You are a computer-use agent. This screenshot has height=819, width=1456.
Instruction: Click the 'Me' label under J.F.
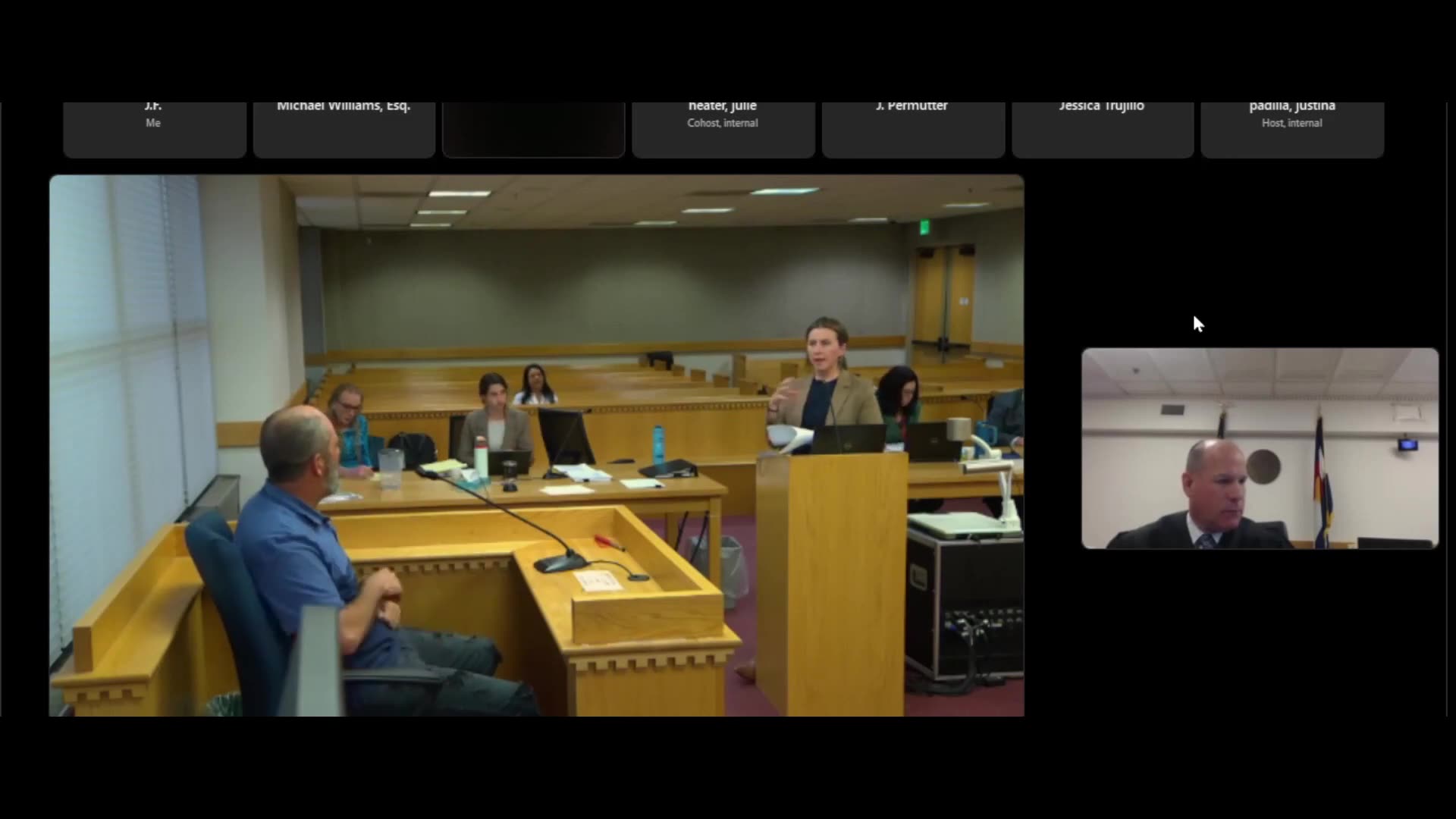coord(153,123)
